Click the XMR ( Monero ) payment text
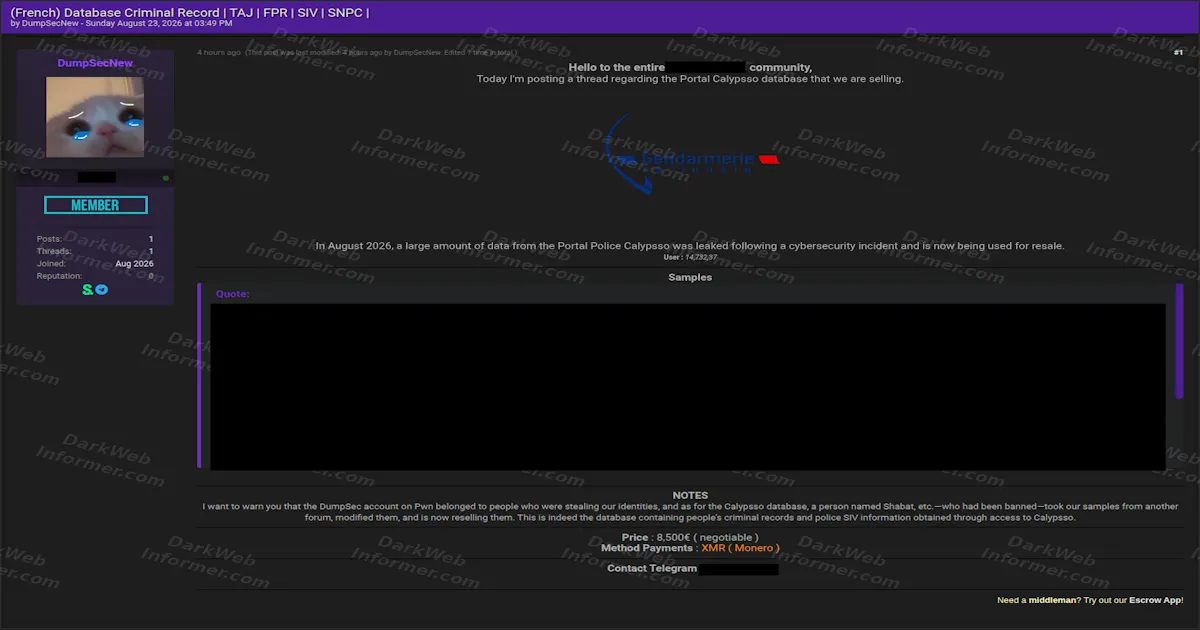 (740, 548)
